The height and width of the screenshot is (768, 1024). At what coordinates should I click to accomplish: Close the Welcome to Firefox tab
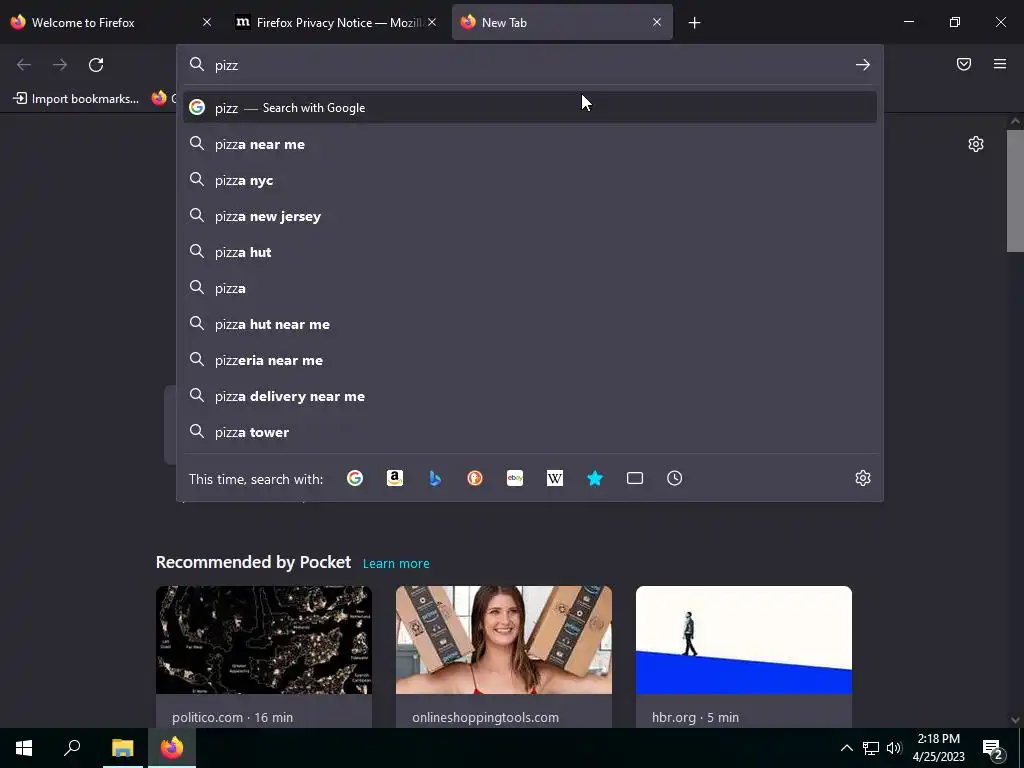point(207,22)
